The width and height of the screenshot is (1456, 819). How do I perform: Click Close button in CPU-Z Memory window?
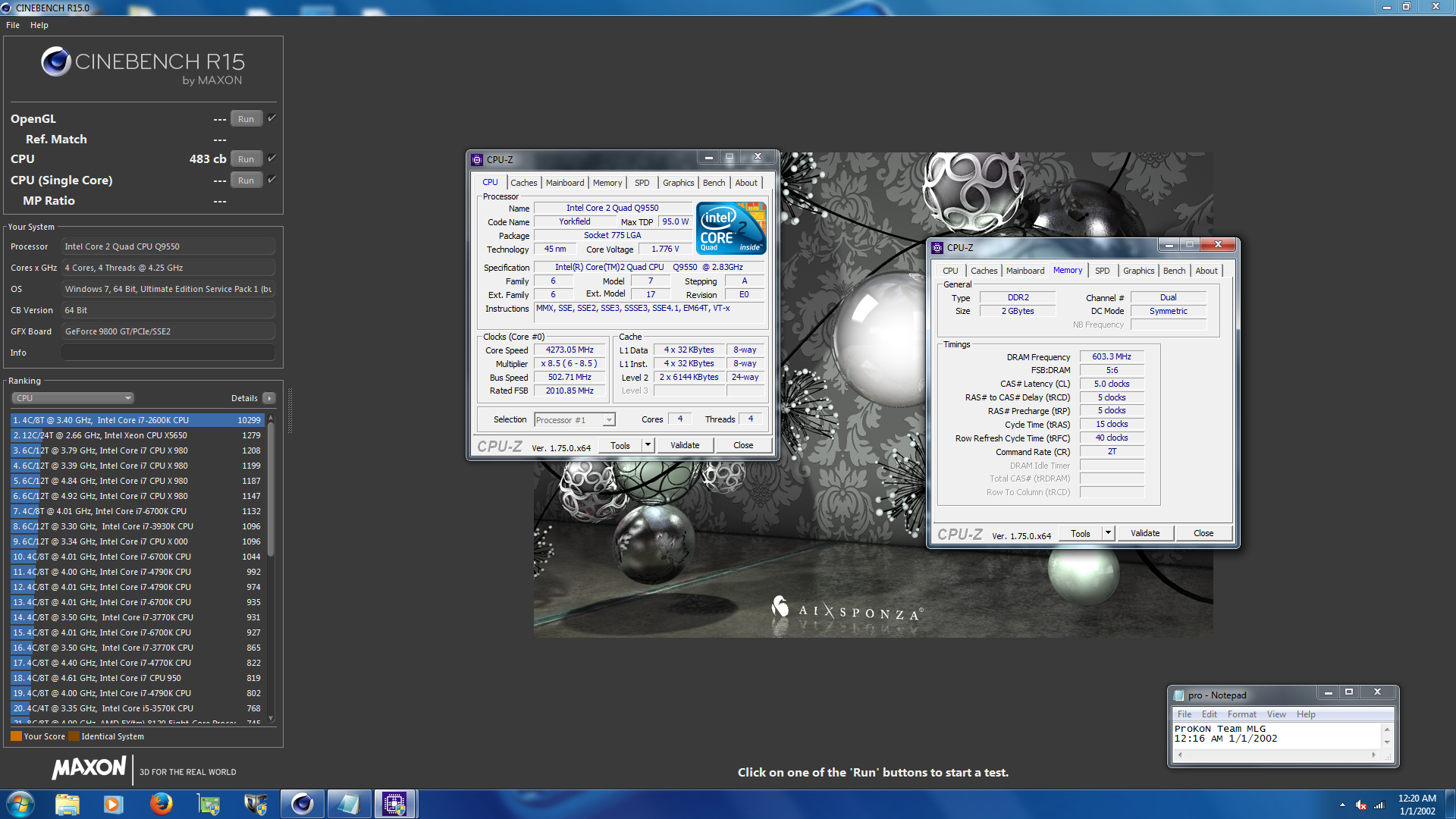(1203, 533)
